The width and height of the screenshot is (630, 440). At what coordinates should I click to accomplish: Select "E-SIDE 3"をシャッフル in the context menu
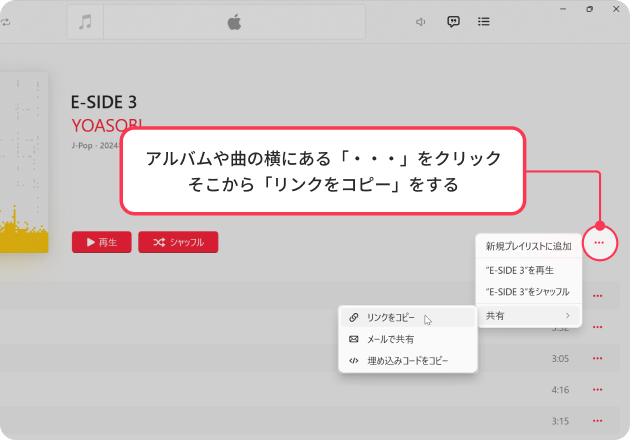click(527, 292)
